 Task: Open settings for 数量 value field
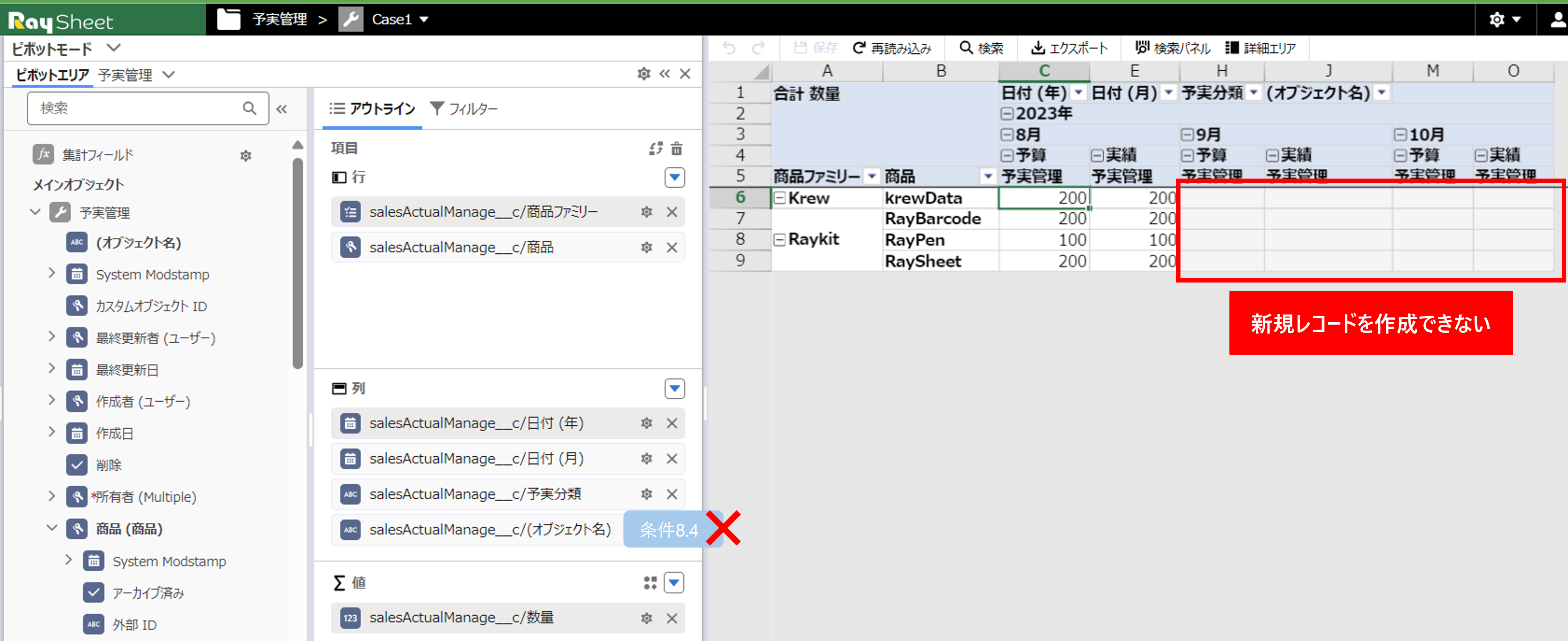(647, 618)
